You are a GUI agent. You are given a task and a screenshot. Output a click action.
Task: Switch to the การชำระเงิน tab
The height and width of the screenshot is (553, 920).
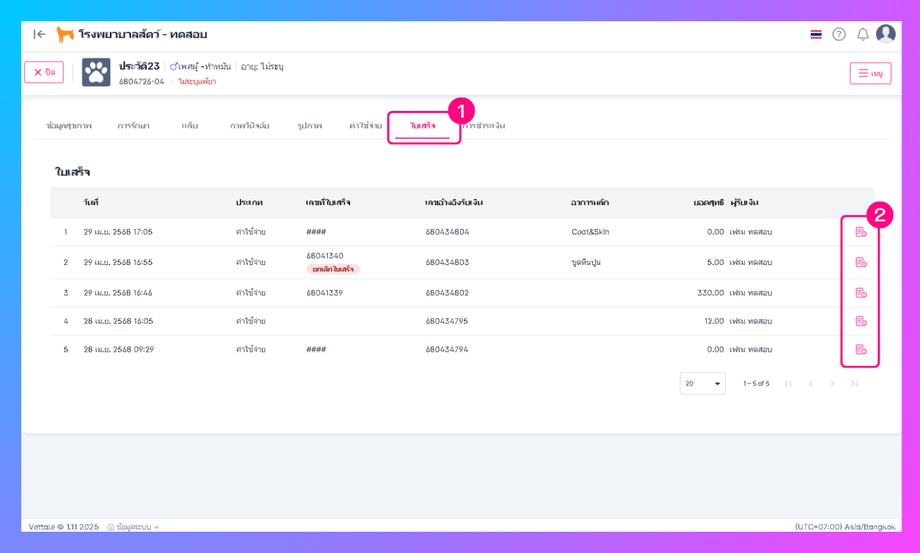point(484,125)
